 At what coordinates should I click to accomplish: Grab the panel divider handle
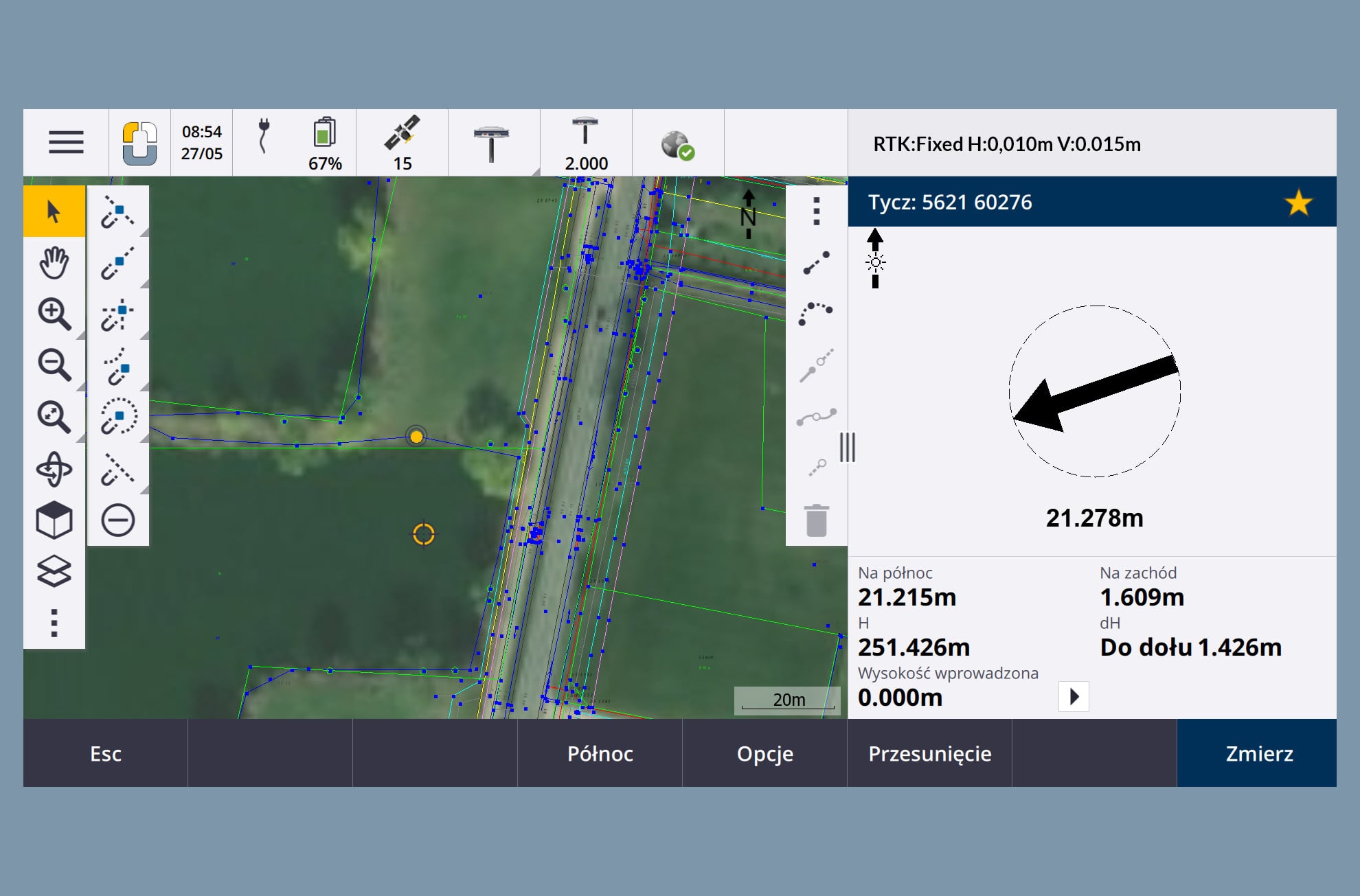point(848,448)
